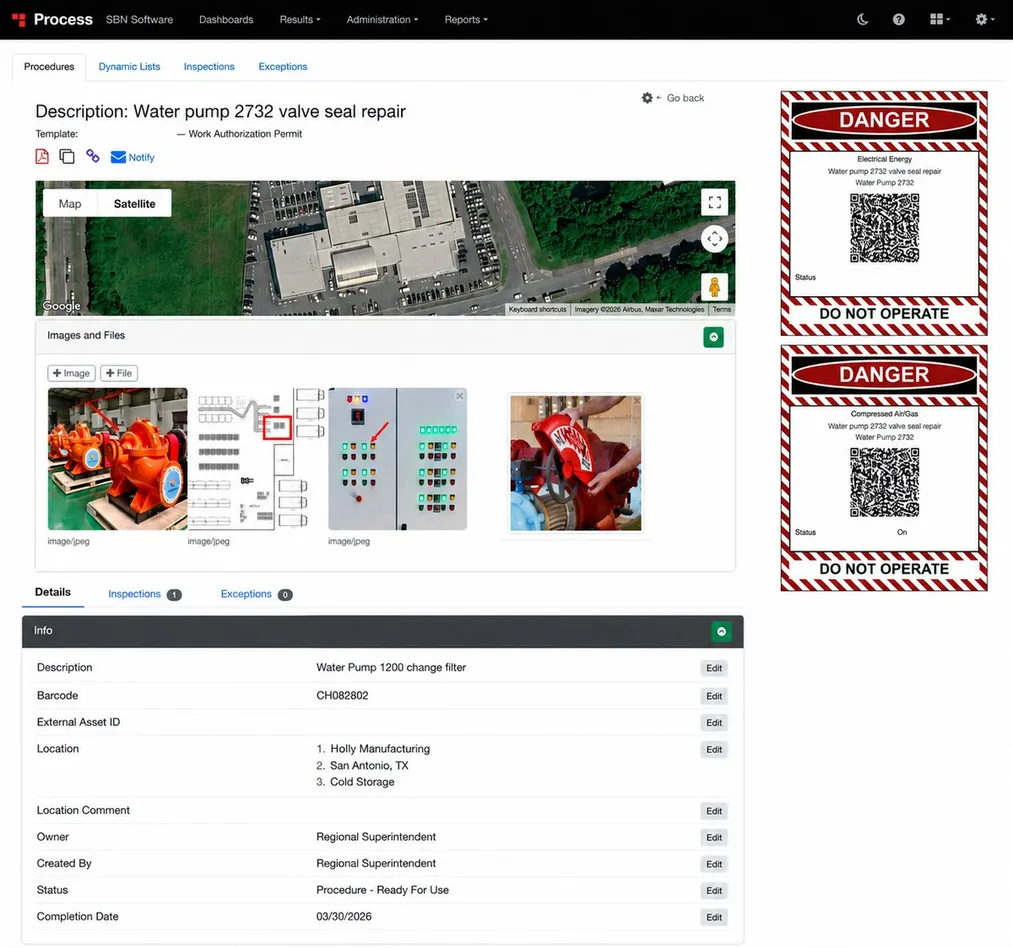Screen dimensions: 1013x948
Task: Collapse the Images and Files panel
Action: pos(713,337)
